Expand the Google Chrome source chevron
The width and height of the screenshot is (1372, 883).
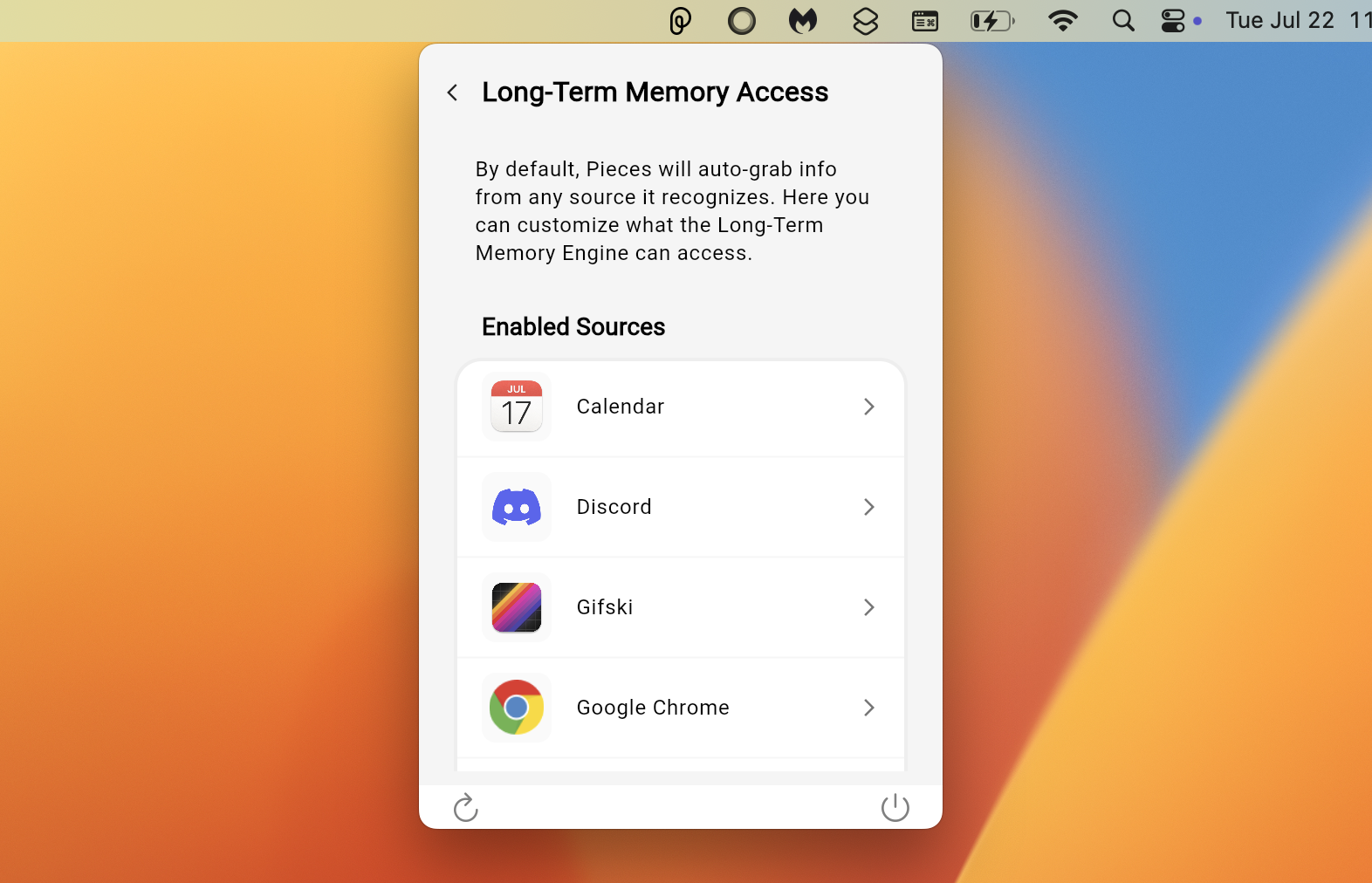coord(869,708)
